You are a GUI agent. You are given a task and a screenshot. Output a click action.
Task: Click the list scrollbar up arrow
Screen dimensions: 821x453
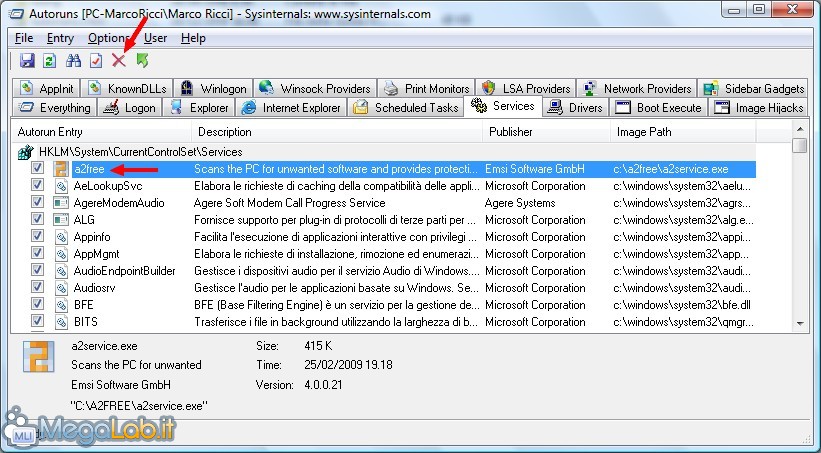point(800,128)
